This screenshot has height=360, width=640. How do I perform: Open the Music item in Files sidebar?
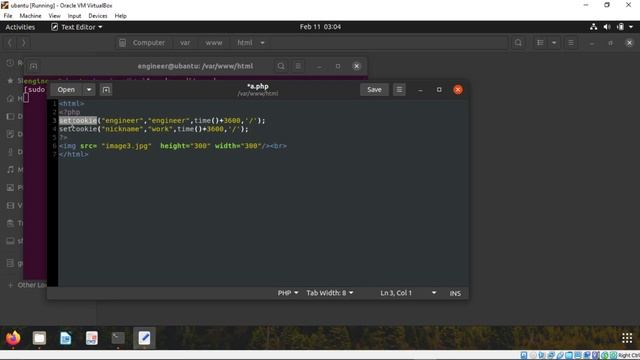pos(14,170)
